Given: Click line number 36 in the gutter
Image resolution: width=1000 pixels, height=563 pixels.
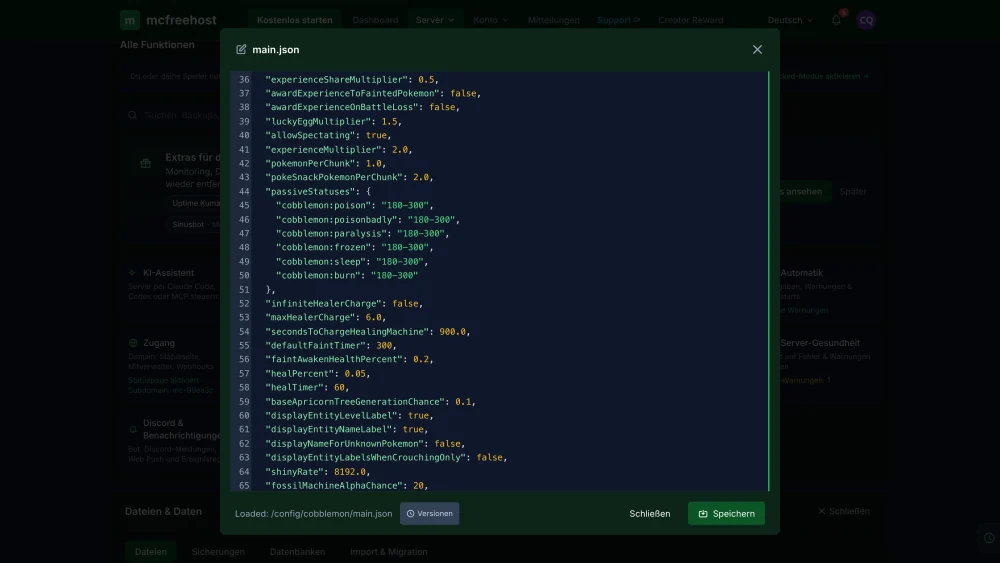Looking at the screenshot, I should [x=244, y=80].
